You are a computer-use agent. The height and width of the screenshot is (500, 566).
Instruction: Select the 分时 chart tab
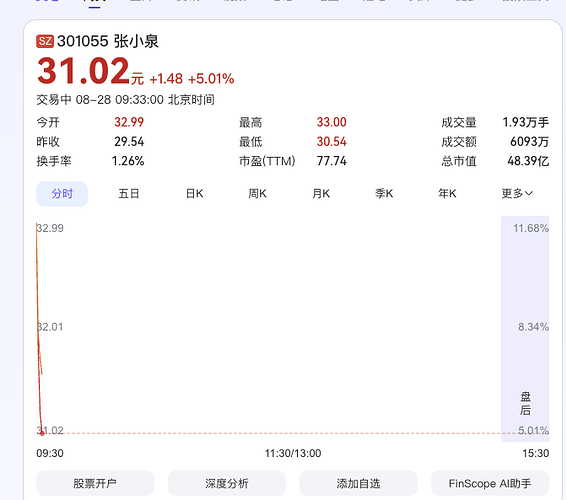(62, 194)
